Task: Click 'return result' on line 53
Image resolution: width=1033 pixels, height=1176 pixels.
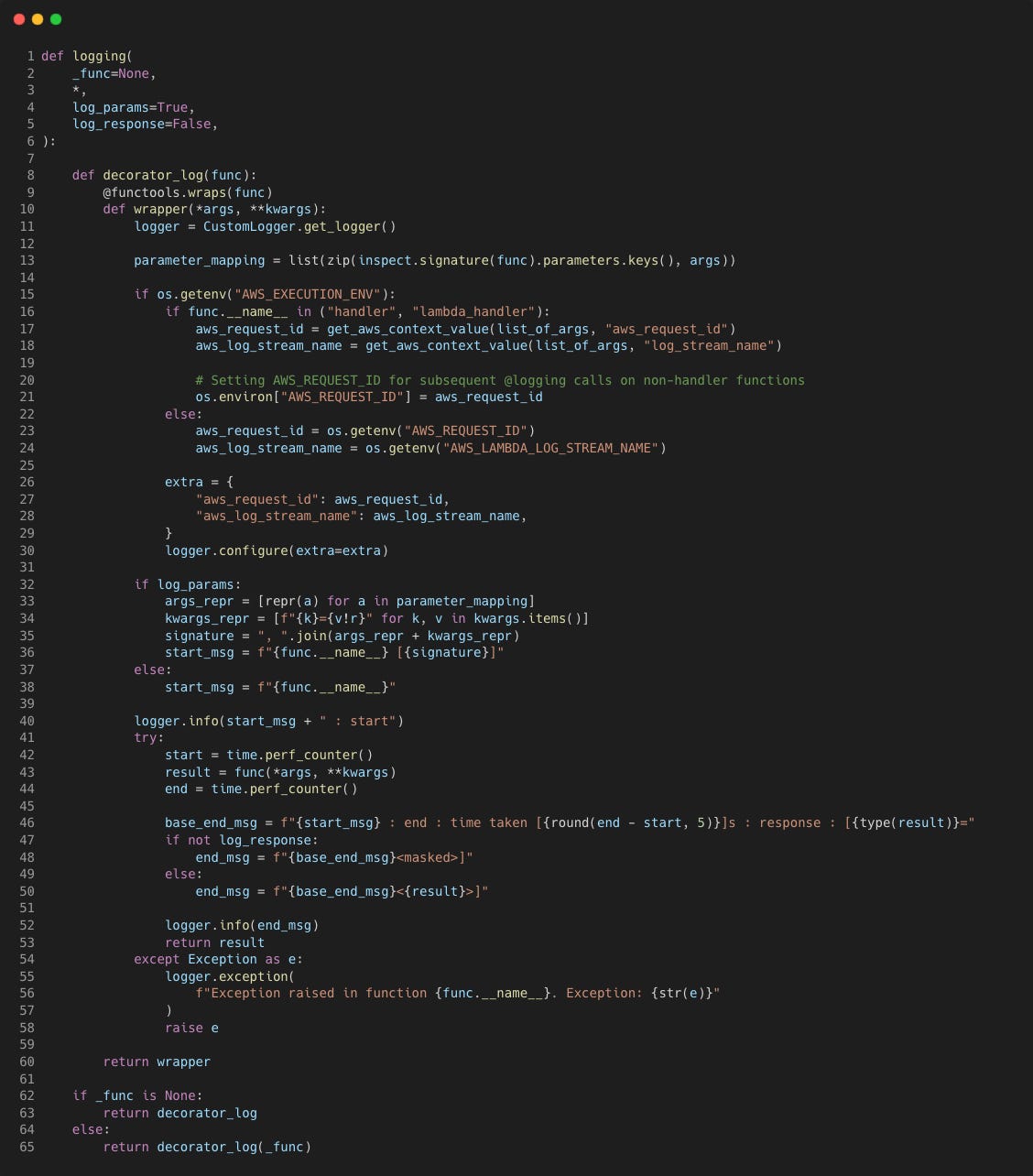Action: point(214,942)
